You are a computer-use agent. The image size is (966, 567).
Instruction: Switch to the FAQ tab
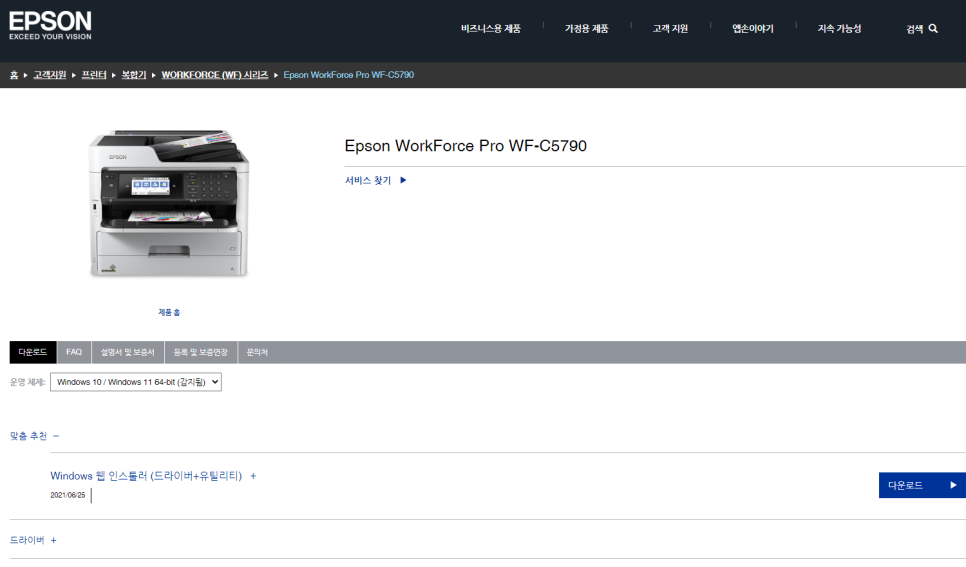coord(74,352)
